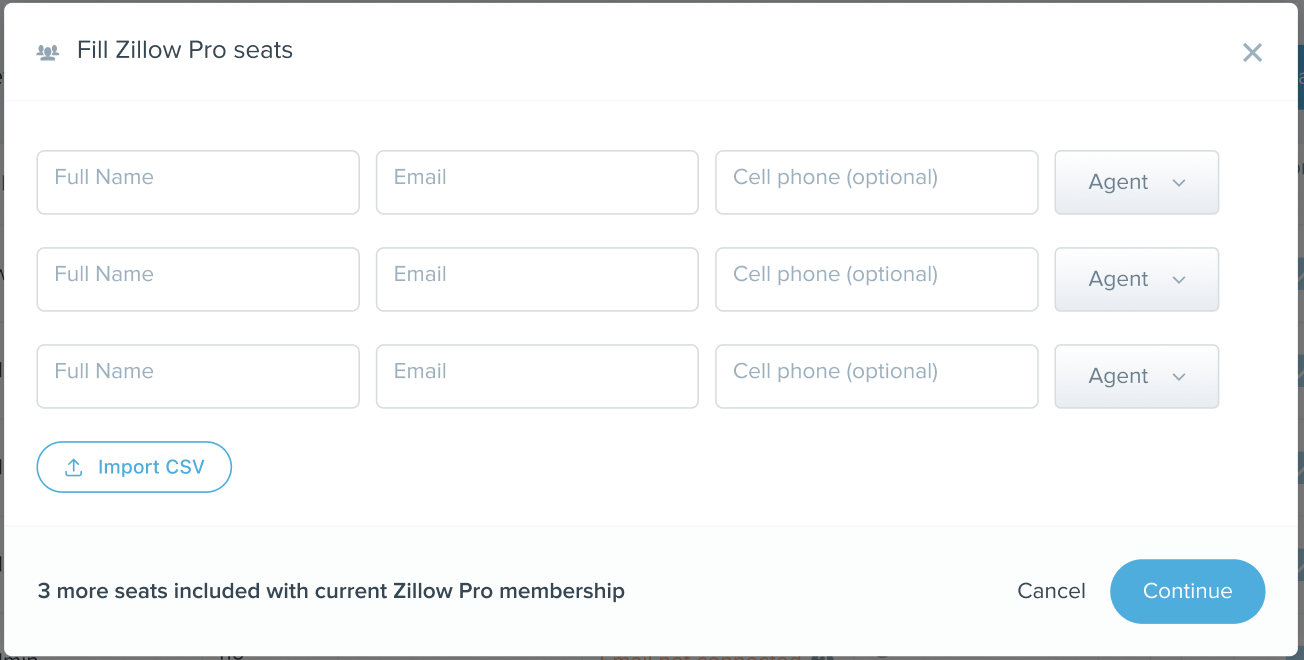Click the "3 more seats included" footer text
Viewport: 1304px width, 660px height.
pos(331,591)
